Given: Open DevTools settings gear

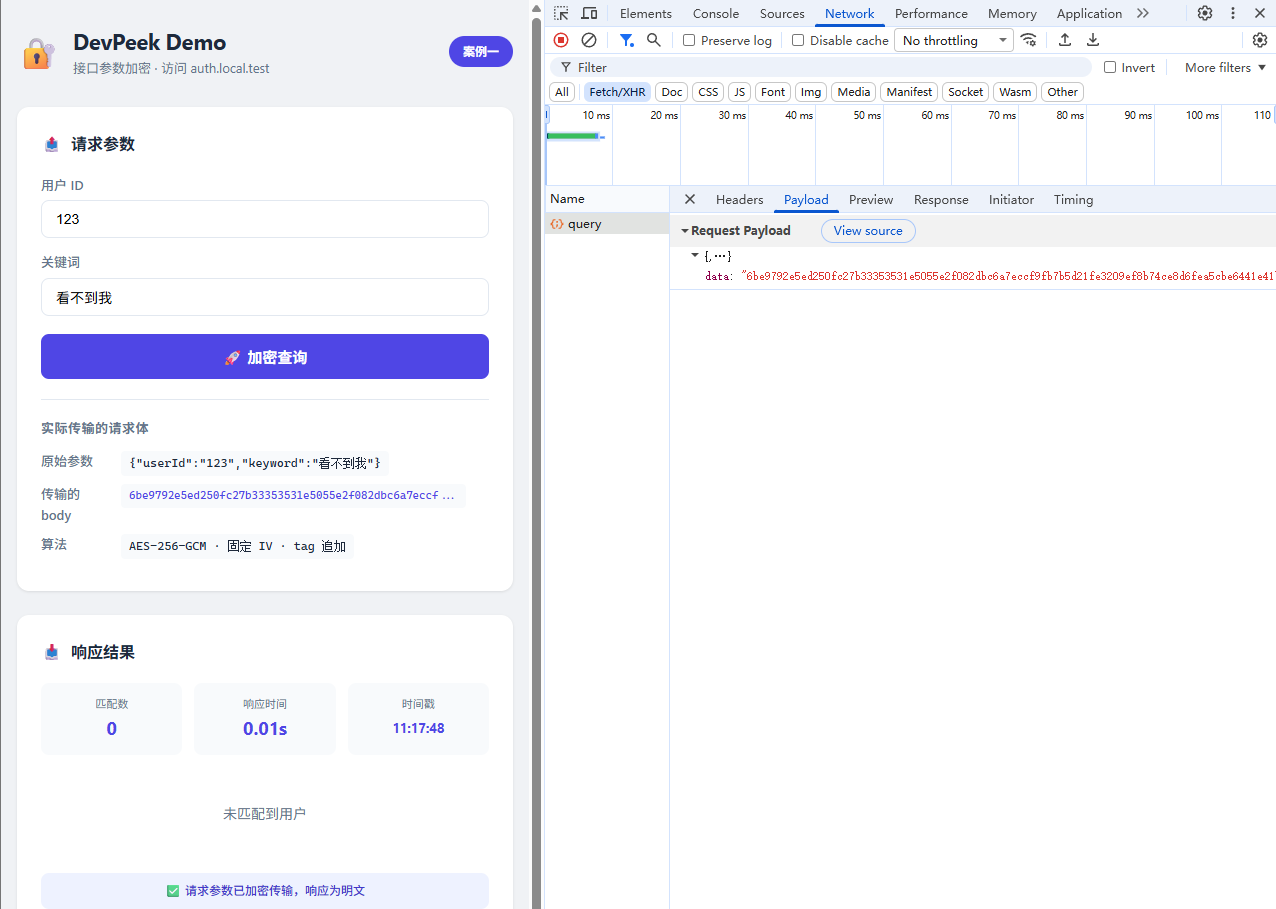Looking at the screenshot, I should pyautogui.click(x=1205, y=13).
